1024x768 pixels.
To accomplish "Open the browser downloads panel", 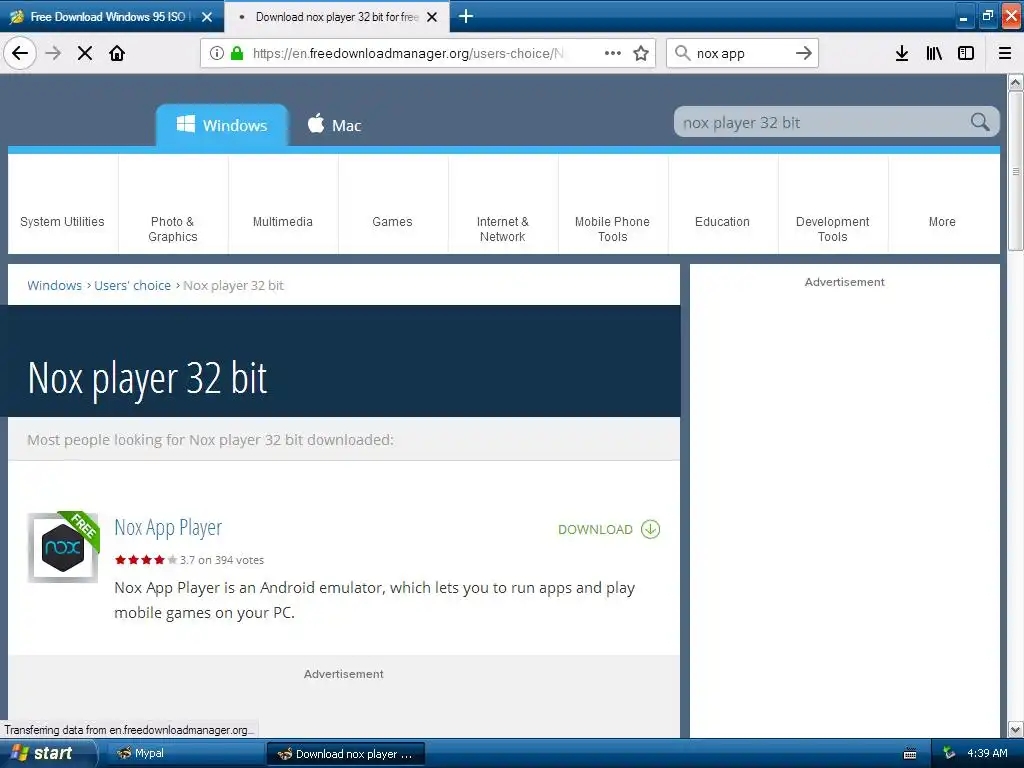I will click(x=902, y=53).
